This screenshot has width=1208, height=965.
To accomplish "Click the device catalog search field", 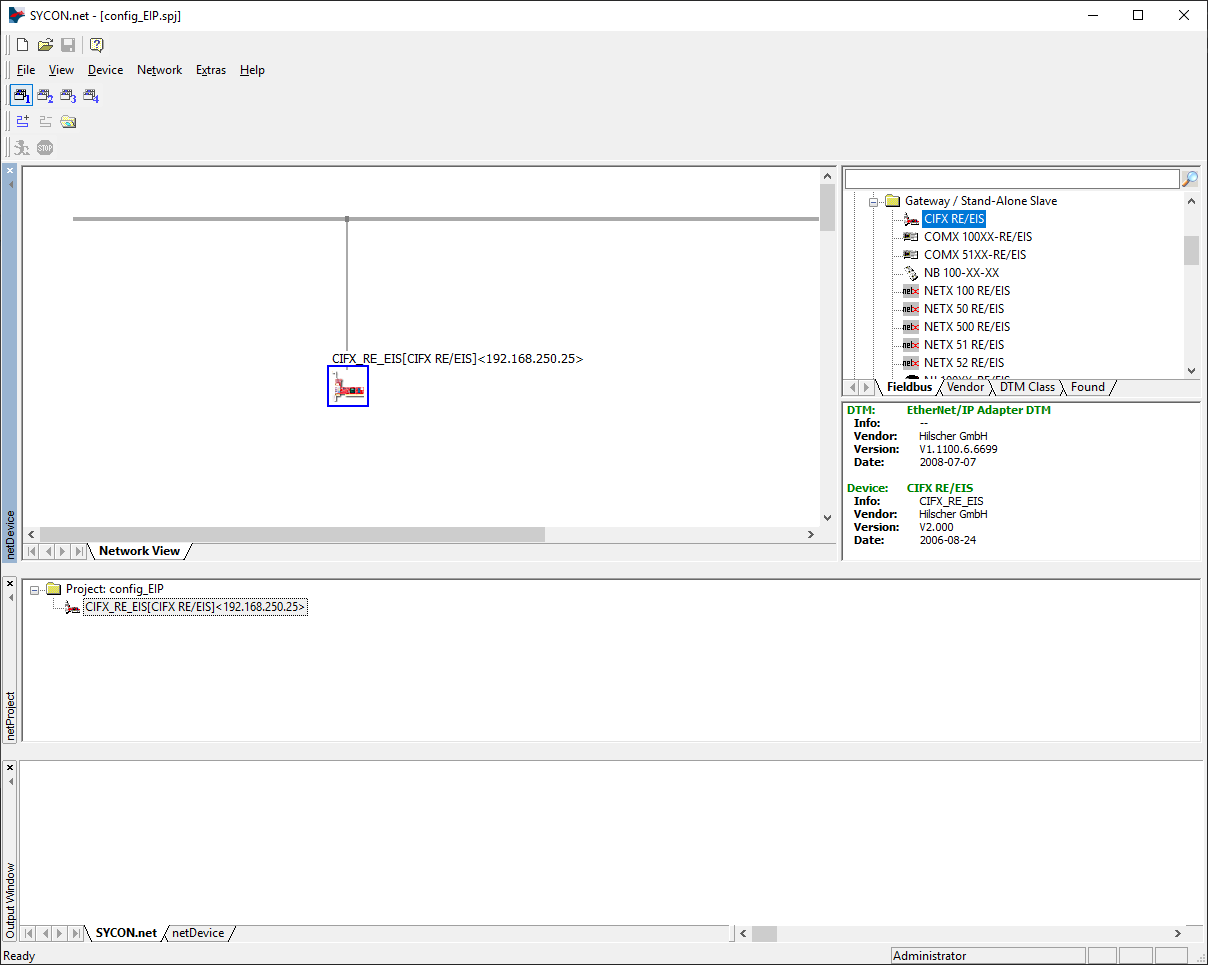I will click(1011, 179).
